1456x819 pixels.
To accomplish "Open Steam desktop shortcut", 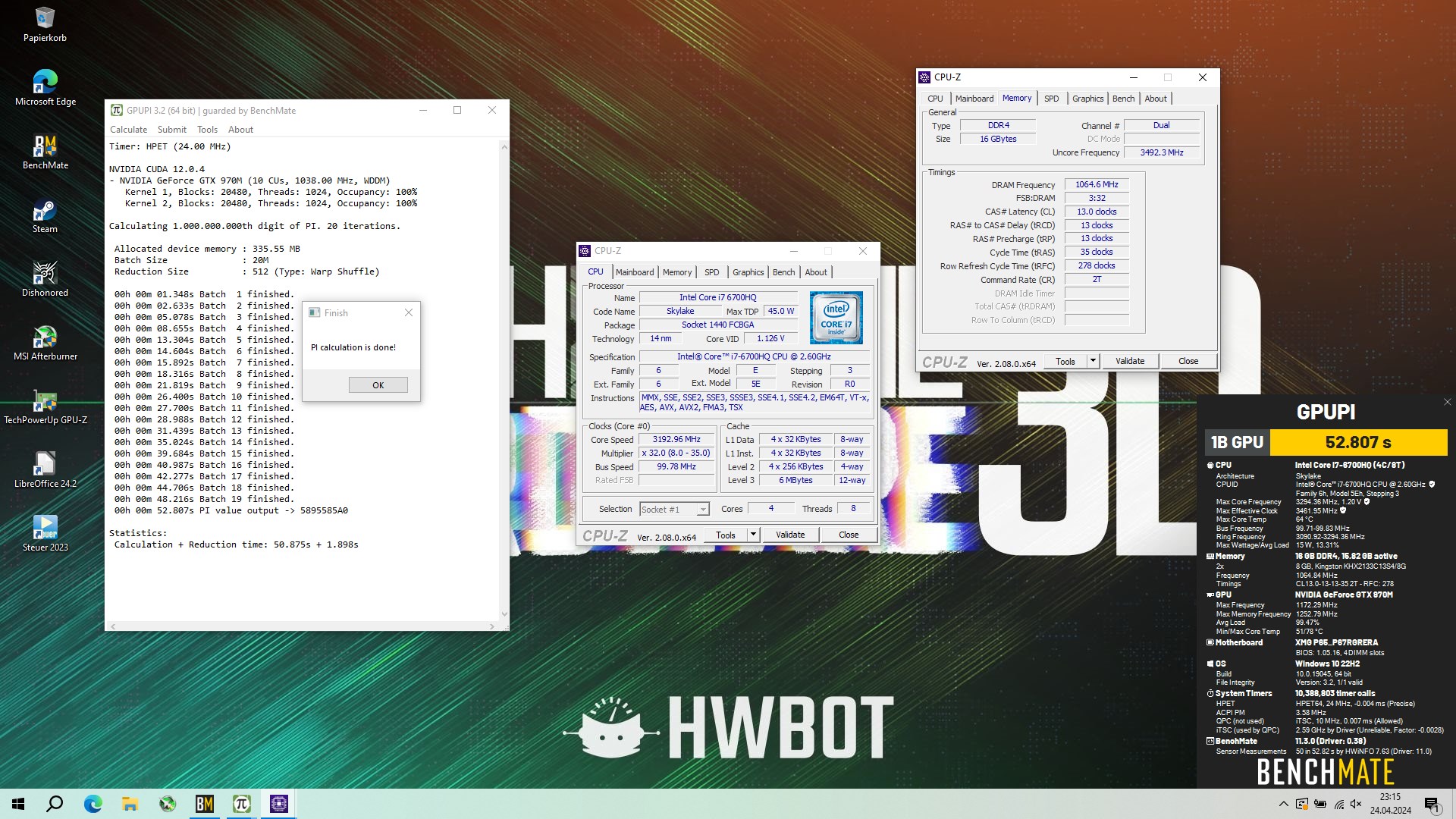I will click(x=45, y=215).
